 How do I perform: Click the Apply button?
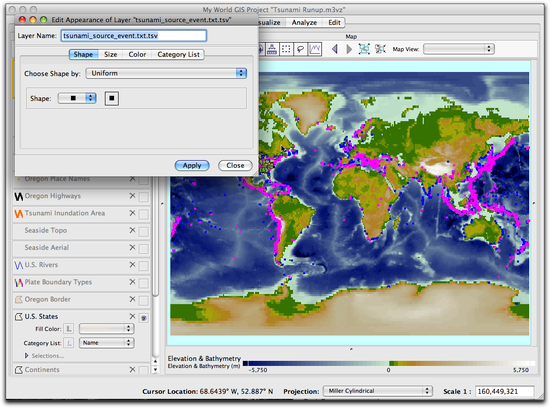[x=192, y=166]
